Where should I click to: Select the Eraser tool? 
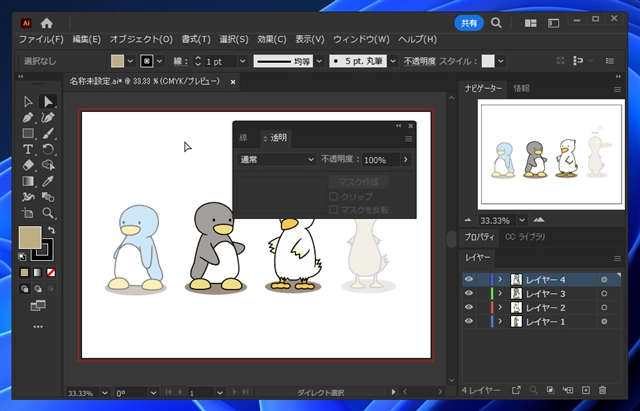click(x=28, y=165)
